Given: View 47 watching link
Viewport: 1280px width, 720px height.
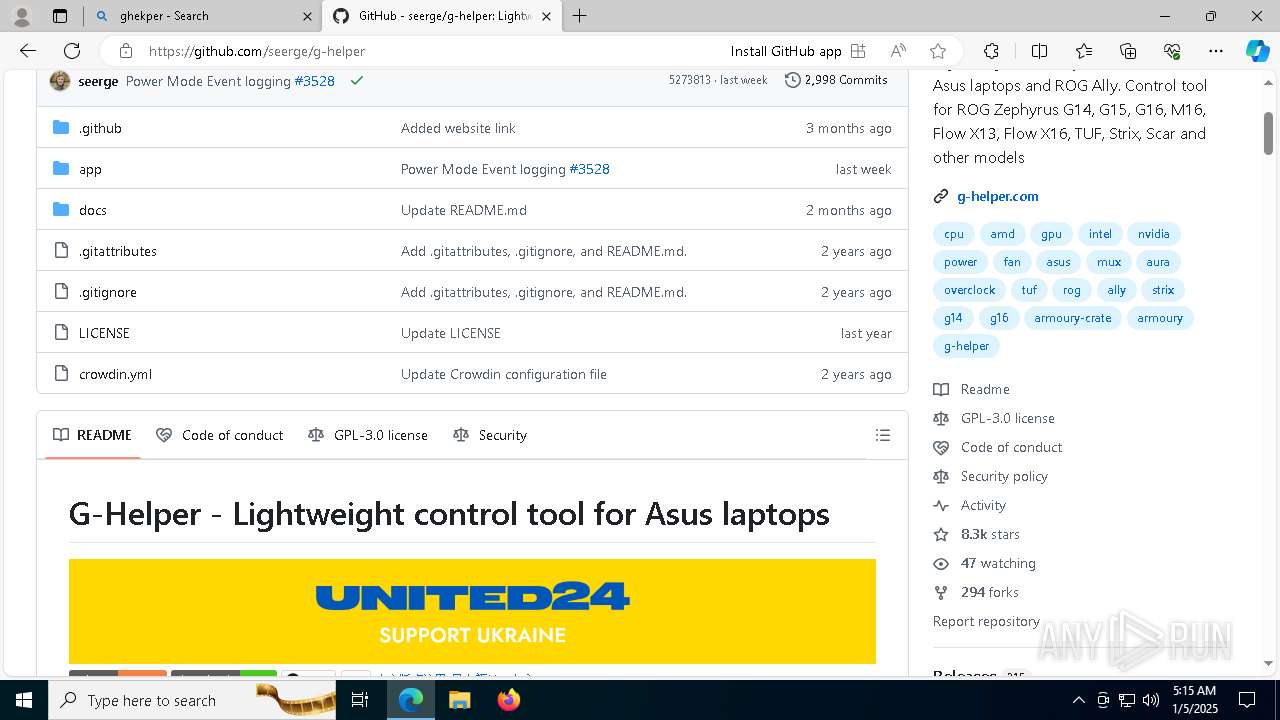Looking at the screenshot, I should [998, 563].
